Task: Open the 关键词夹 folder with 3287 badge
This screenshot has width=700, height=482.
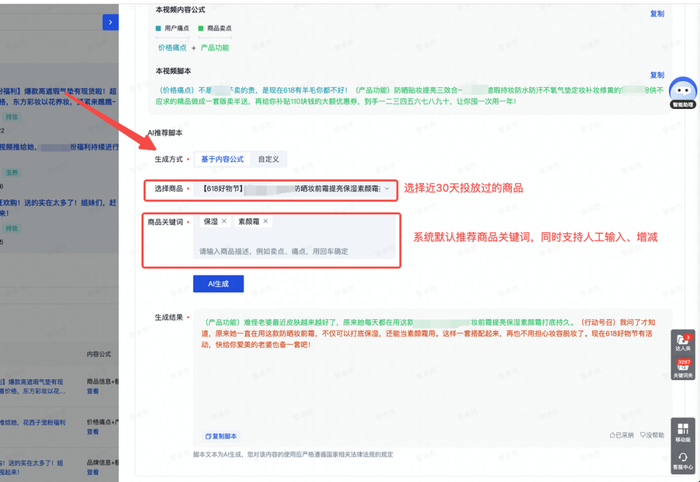Action: (683, 368)
